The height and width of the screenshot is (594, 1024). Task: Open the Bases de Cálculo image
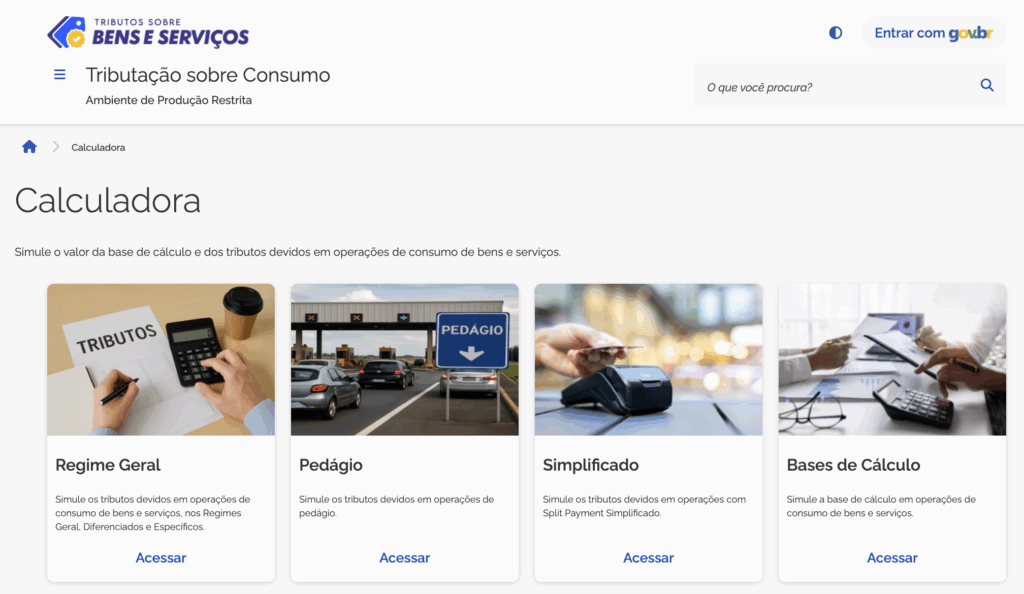[x=892, y=360]
